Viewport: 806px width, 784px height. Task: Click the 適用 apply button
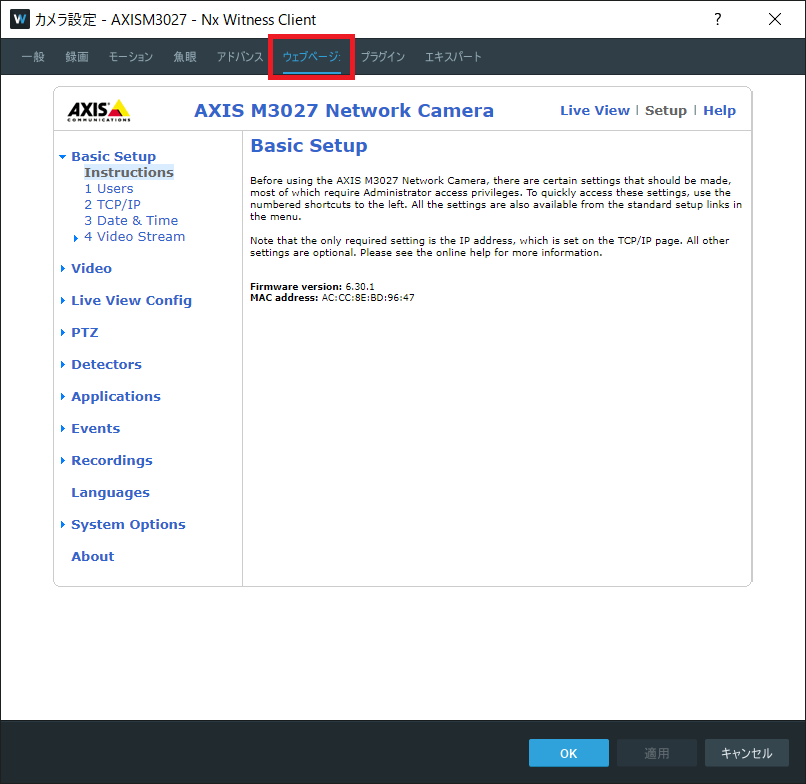click(x=657, y=753)
